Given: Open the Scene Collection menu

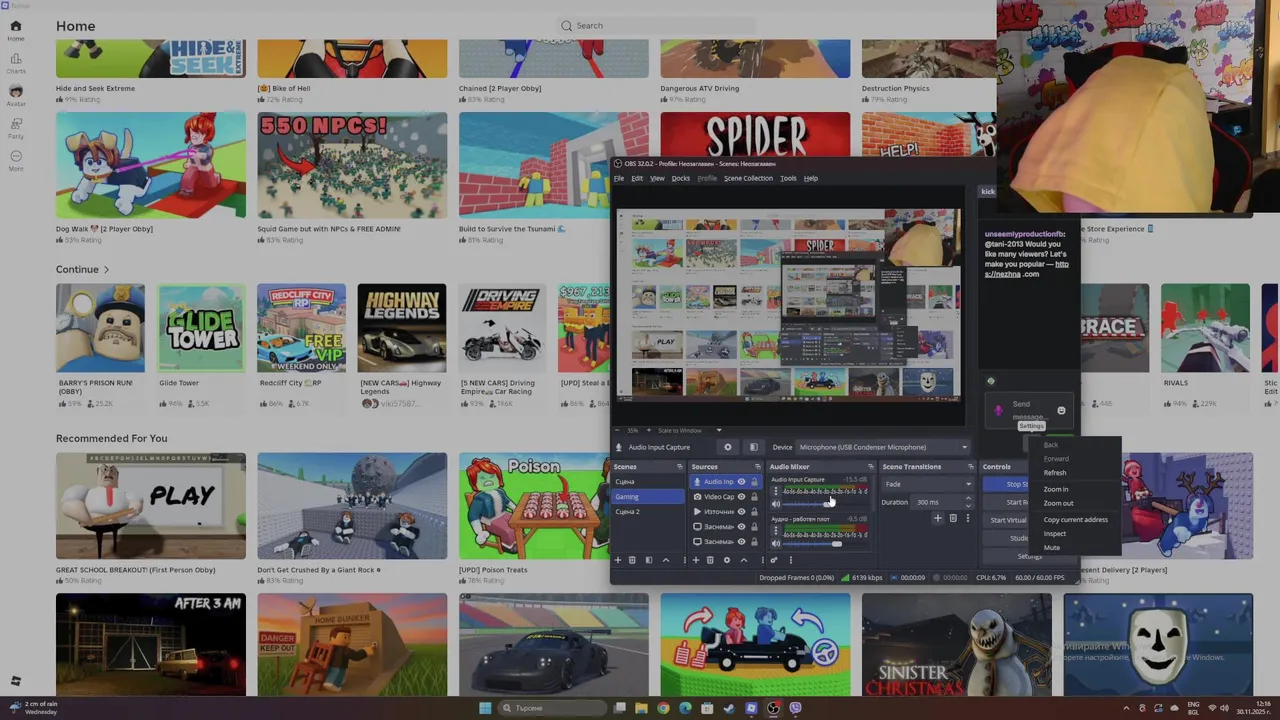Looking at the screenshot, I should pyautogui.click(x=748, y=178).
